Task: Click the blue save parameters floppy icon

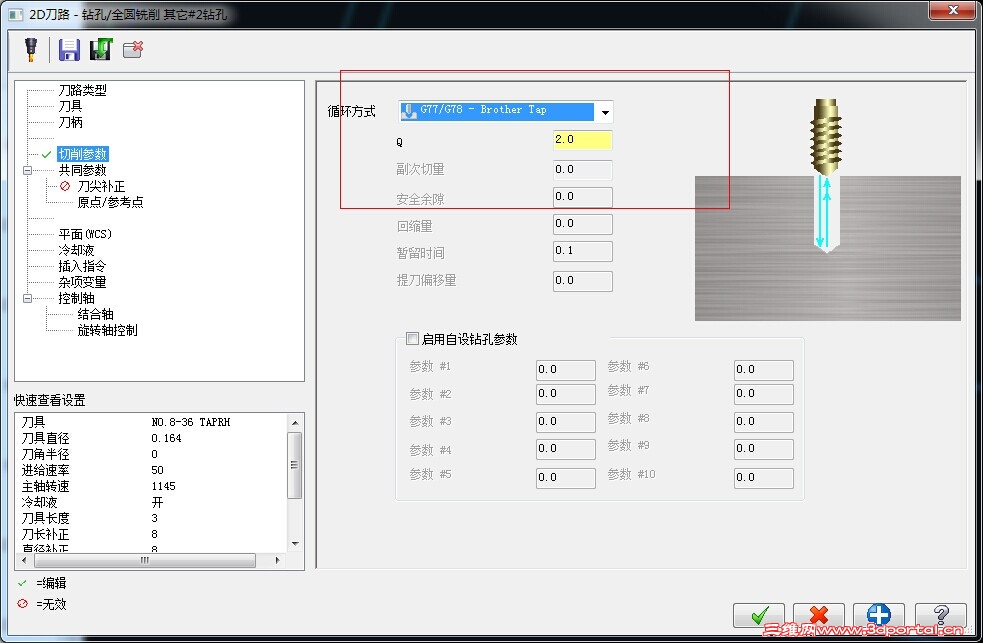Action: click(x=69, y=50)
